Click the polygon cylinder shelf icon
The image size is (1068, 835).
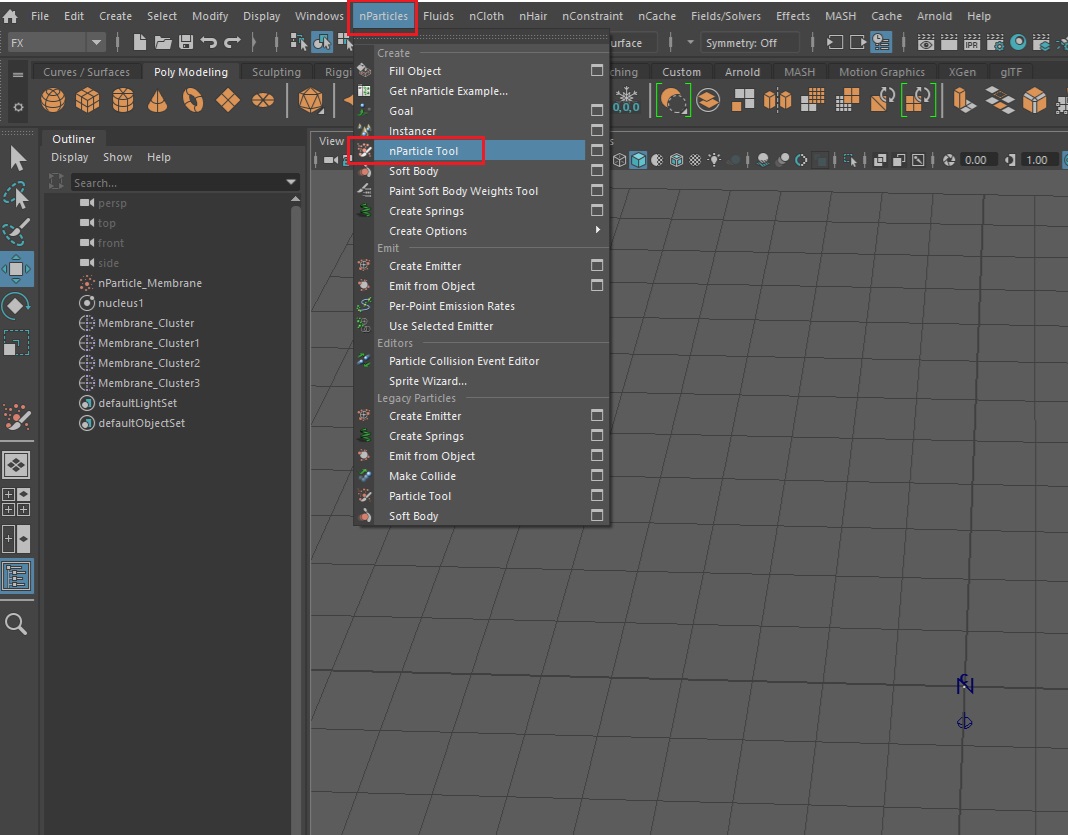pyautogui.click(x=123, y=101)
